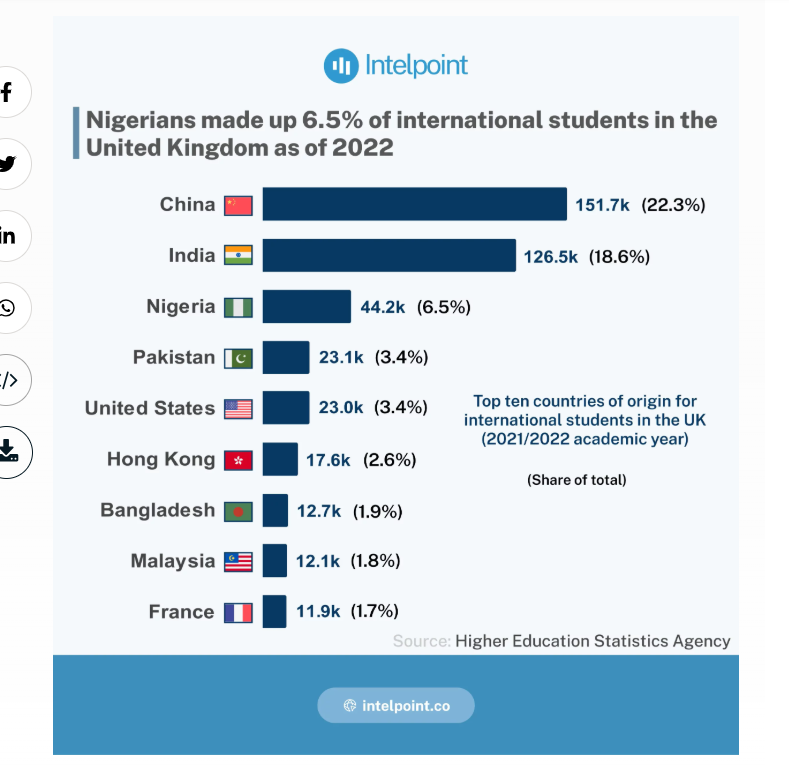Open the intelpoint.co link button
This screenshot has width=789, height=765.
click(x=396, y=705)
